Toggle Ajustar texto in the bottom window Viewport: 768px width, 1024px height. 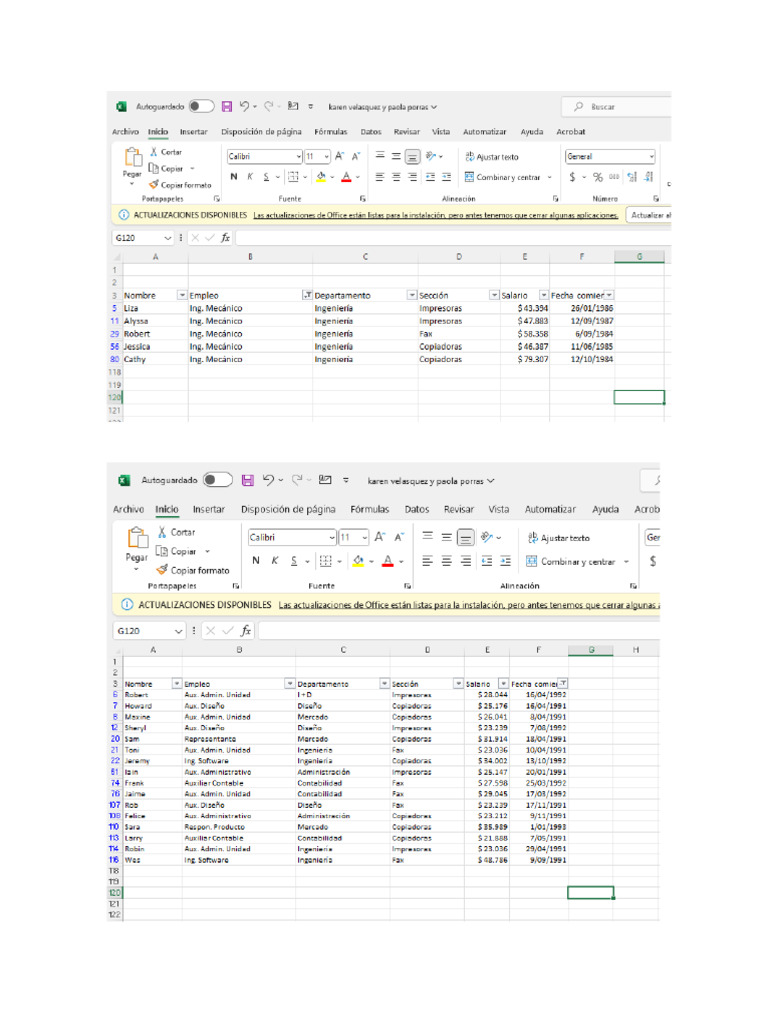point(564,537)
